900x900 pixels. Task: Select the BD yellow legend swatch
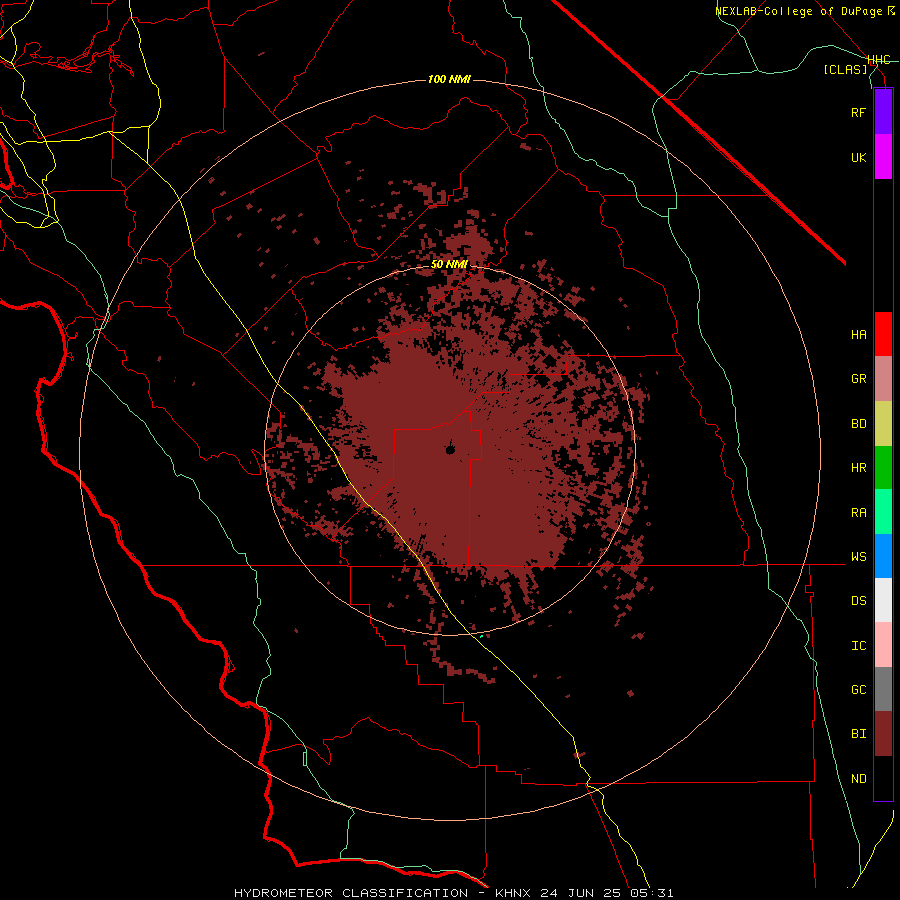(x=883, y=423)
